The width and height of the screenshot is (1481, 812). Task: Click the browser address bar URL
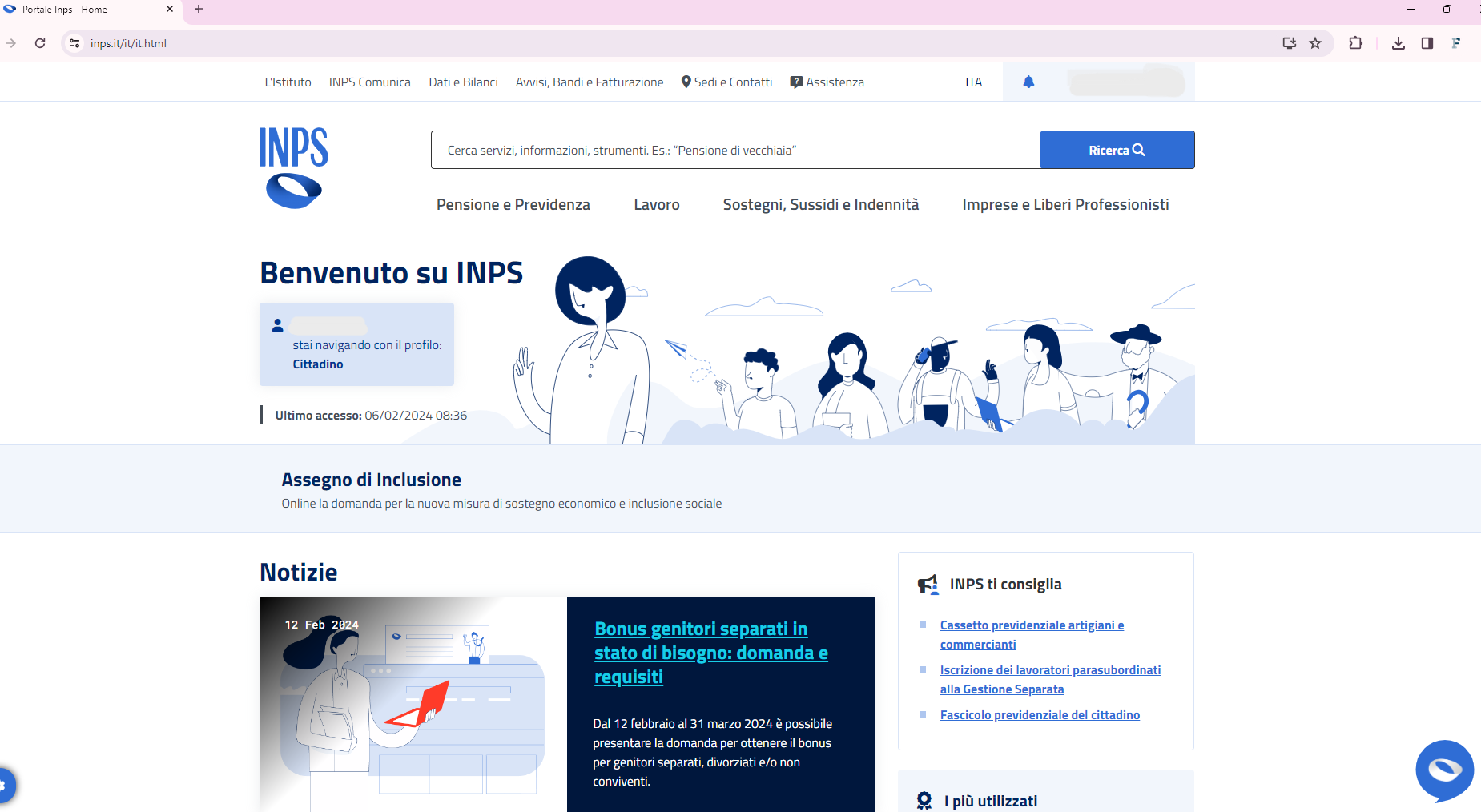pos(128,43)
